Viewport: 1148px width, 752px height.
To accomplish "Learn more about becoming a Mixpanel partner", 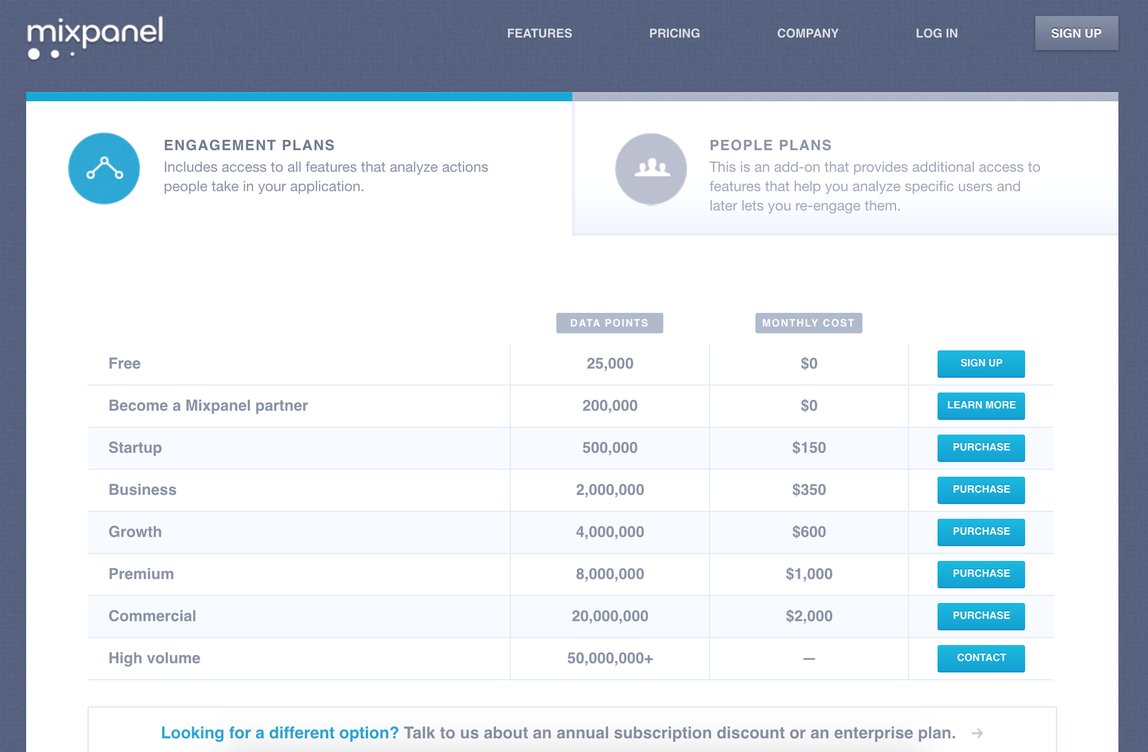I will [981, 405].
